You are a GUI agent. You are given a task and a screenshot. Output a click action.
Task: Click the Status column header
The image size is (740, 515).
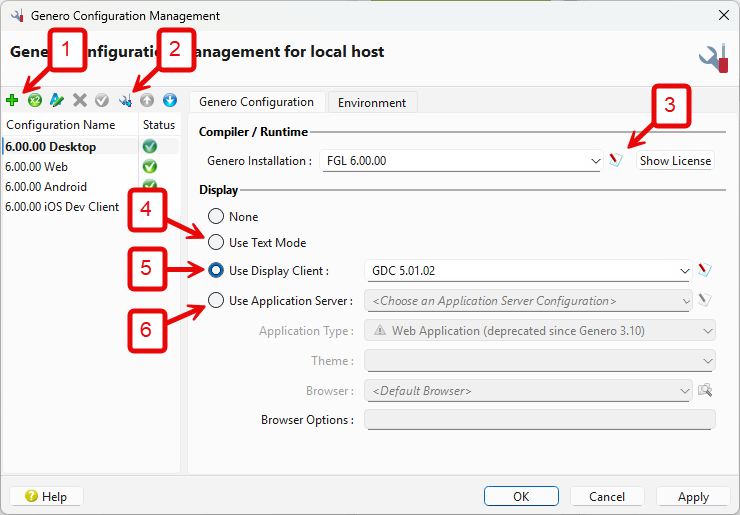(x=159, y=125)
